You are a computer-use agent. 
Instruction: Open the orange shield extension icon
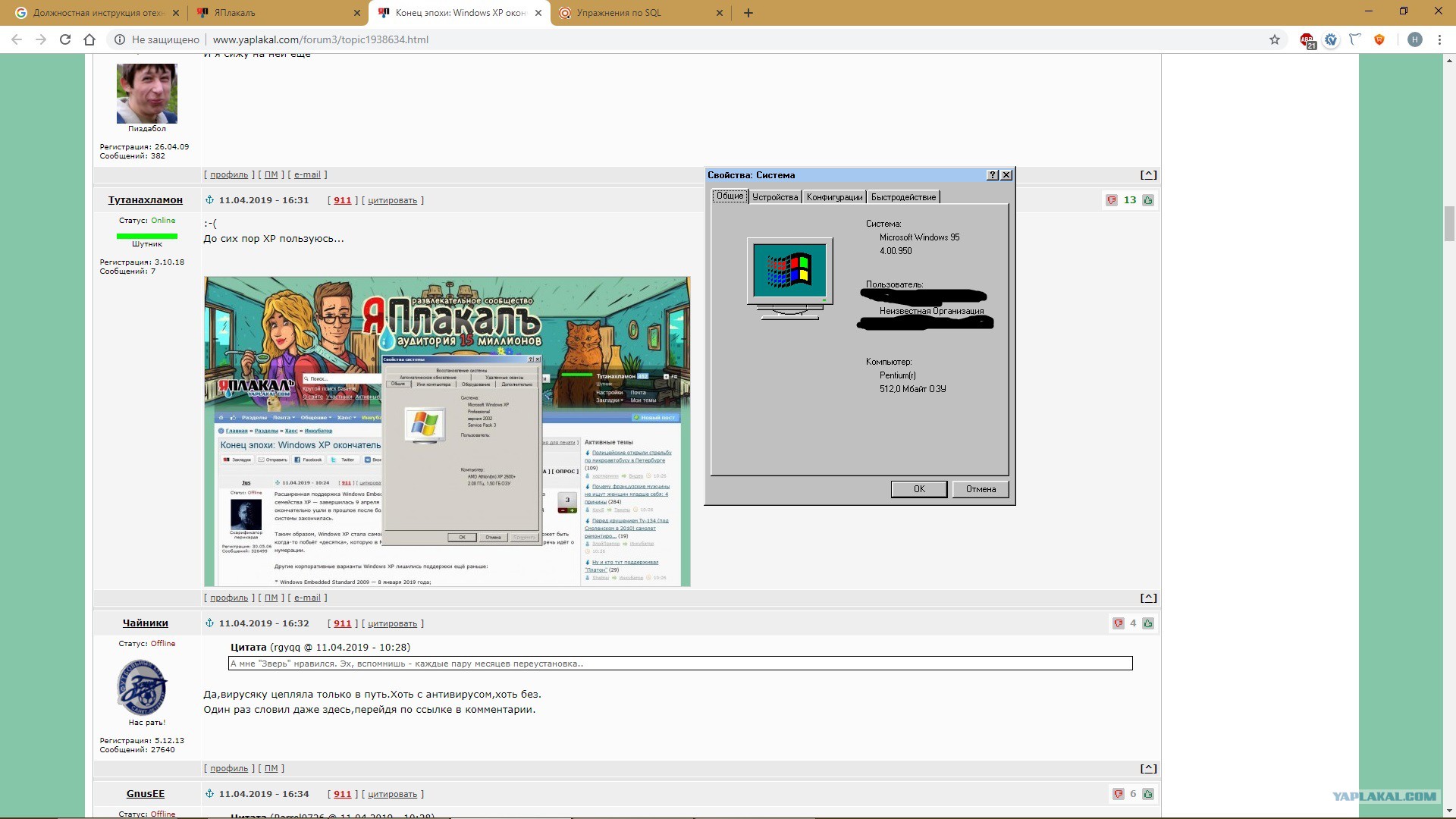coord(1379,39)
